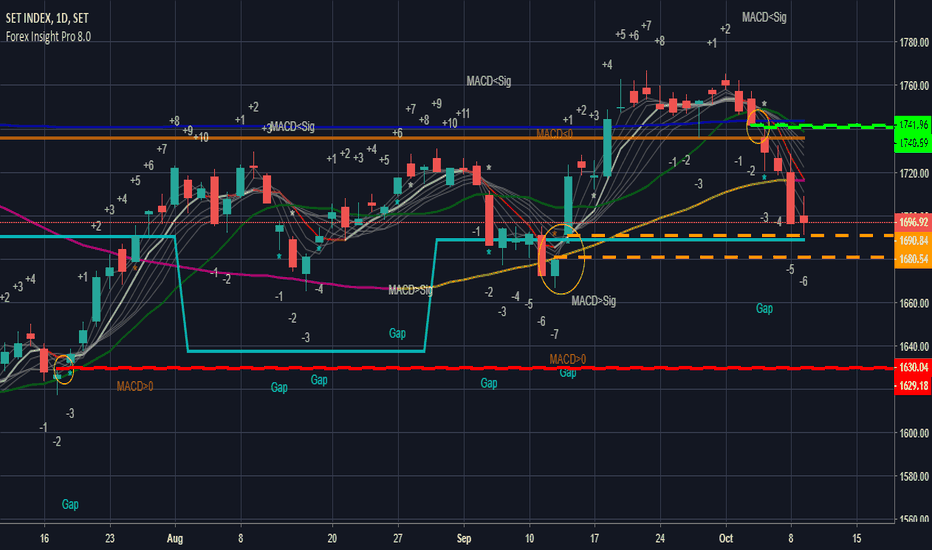932x550 pixels.
Task: Click the "27" date axis label
Action: [398, 539]
